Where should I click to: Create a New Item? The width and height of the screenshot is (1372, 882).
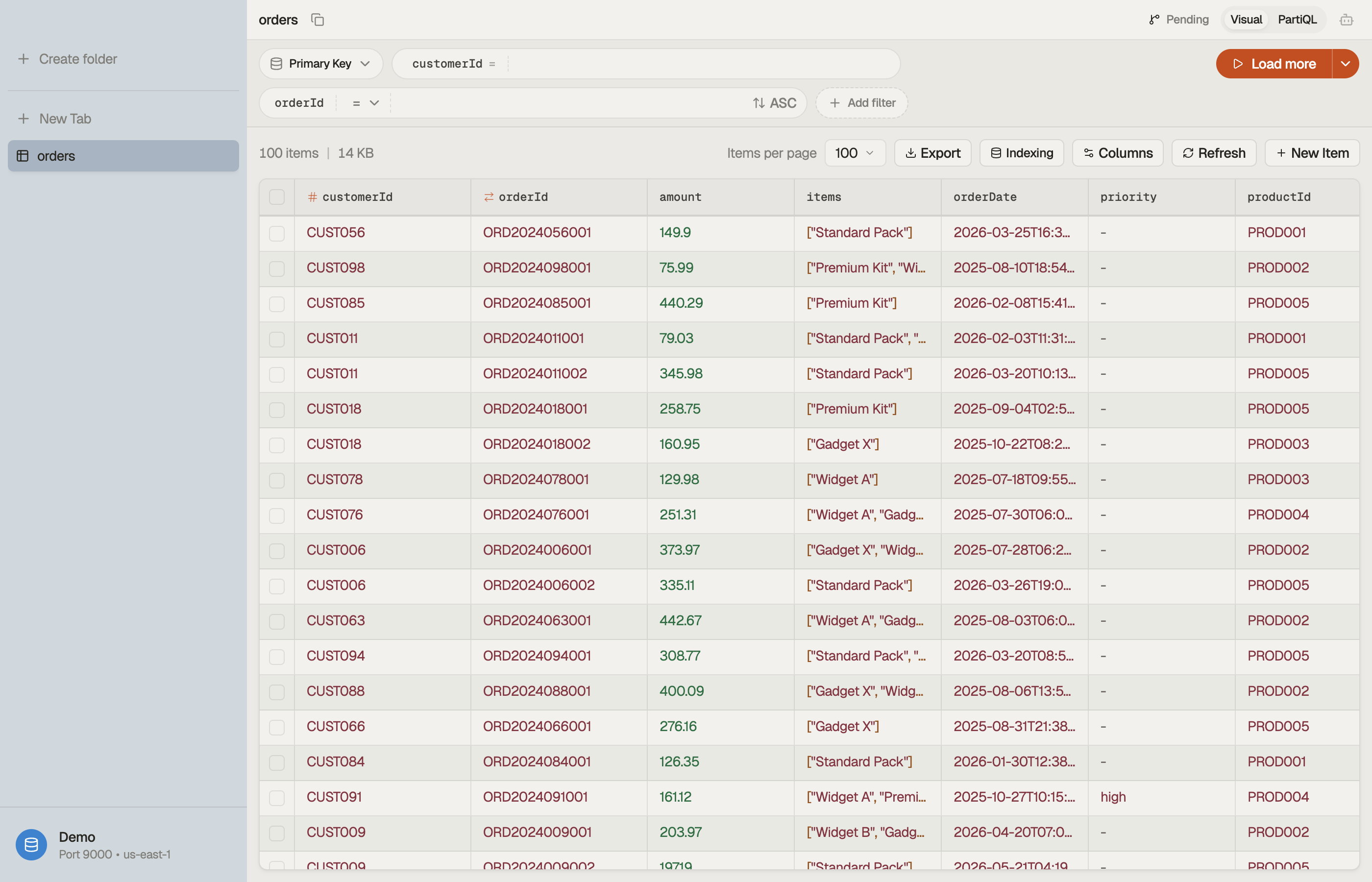[1312, 153]
